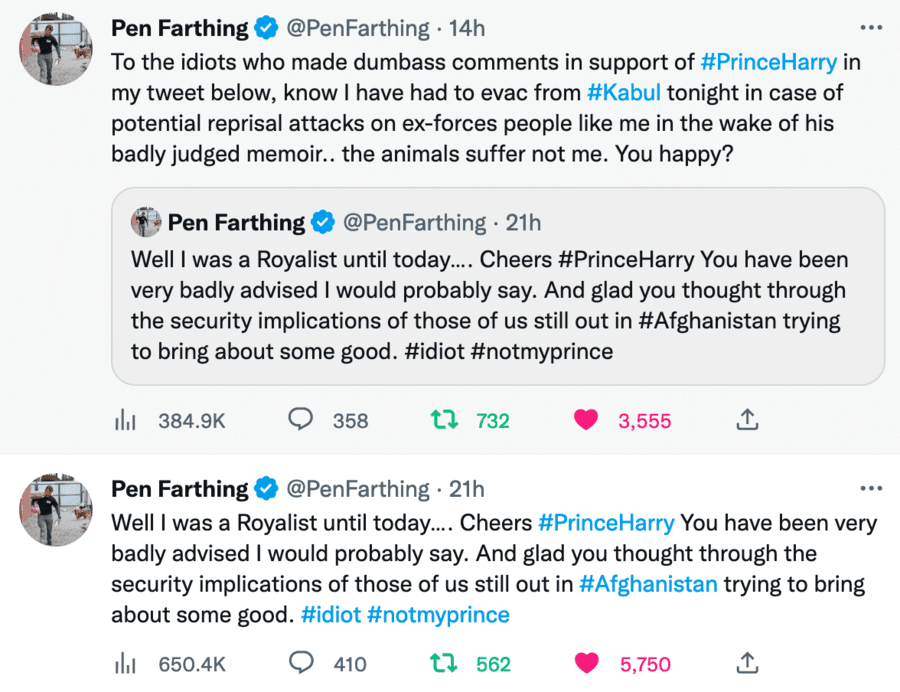This screenshot has height=692, width=900.
Task: Open the #Afghanistan hashtag link
Action: pyautogui.click(x=648, y=584)
